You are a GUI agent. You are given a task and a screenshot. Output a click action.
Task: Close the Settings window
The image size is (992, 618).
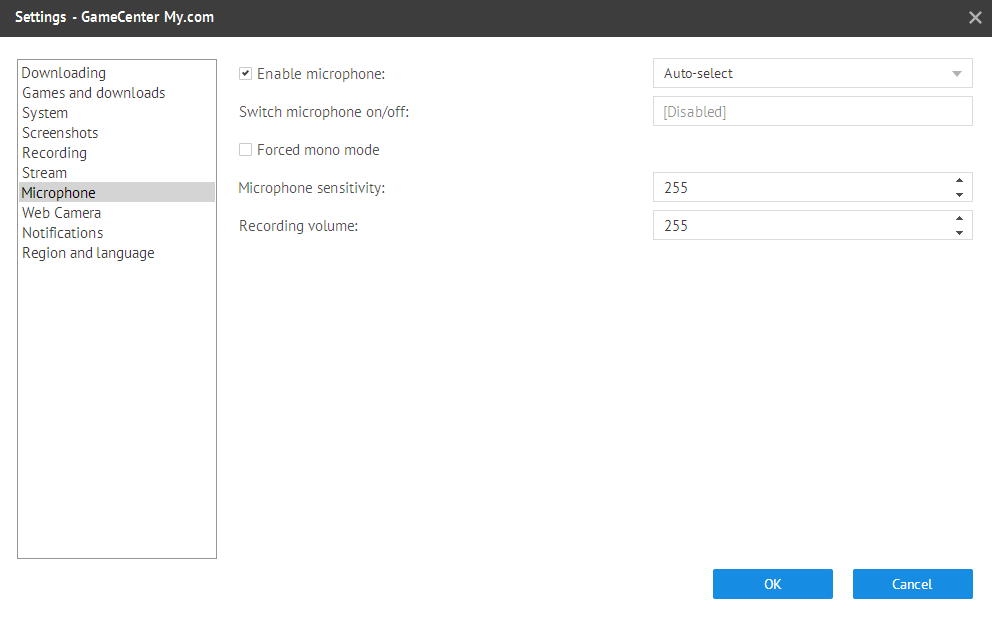tap(975, 18)
